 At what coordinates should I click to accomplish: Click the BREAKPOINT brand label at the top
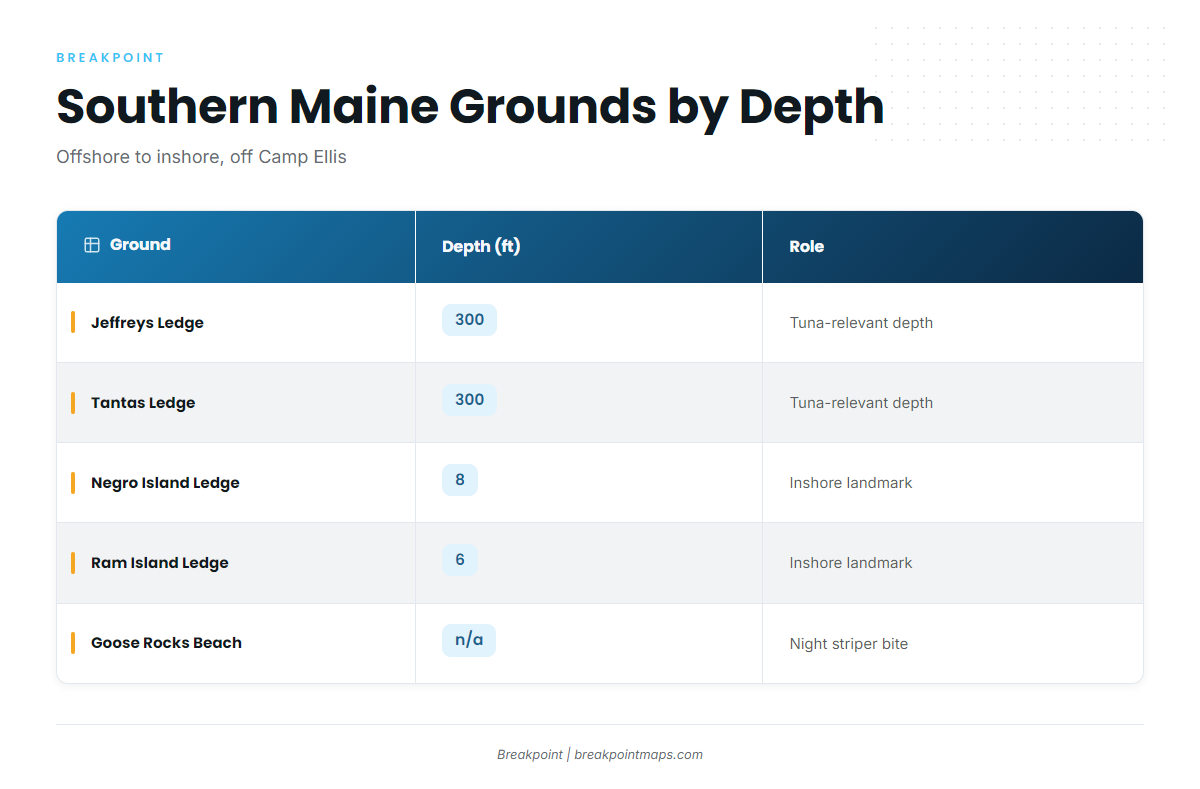110,58
